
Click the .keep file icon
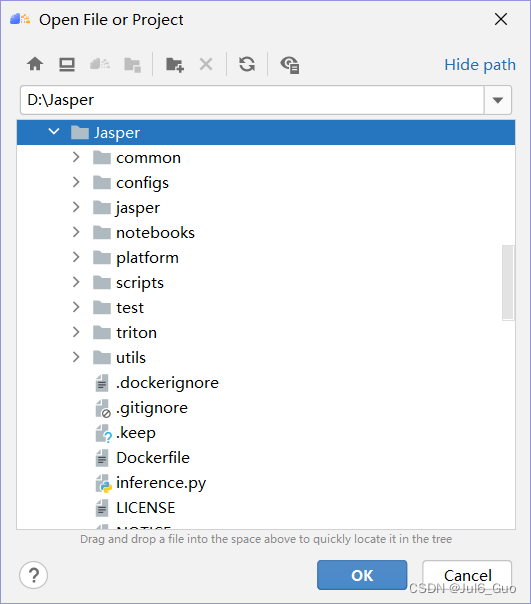(103, 433)
